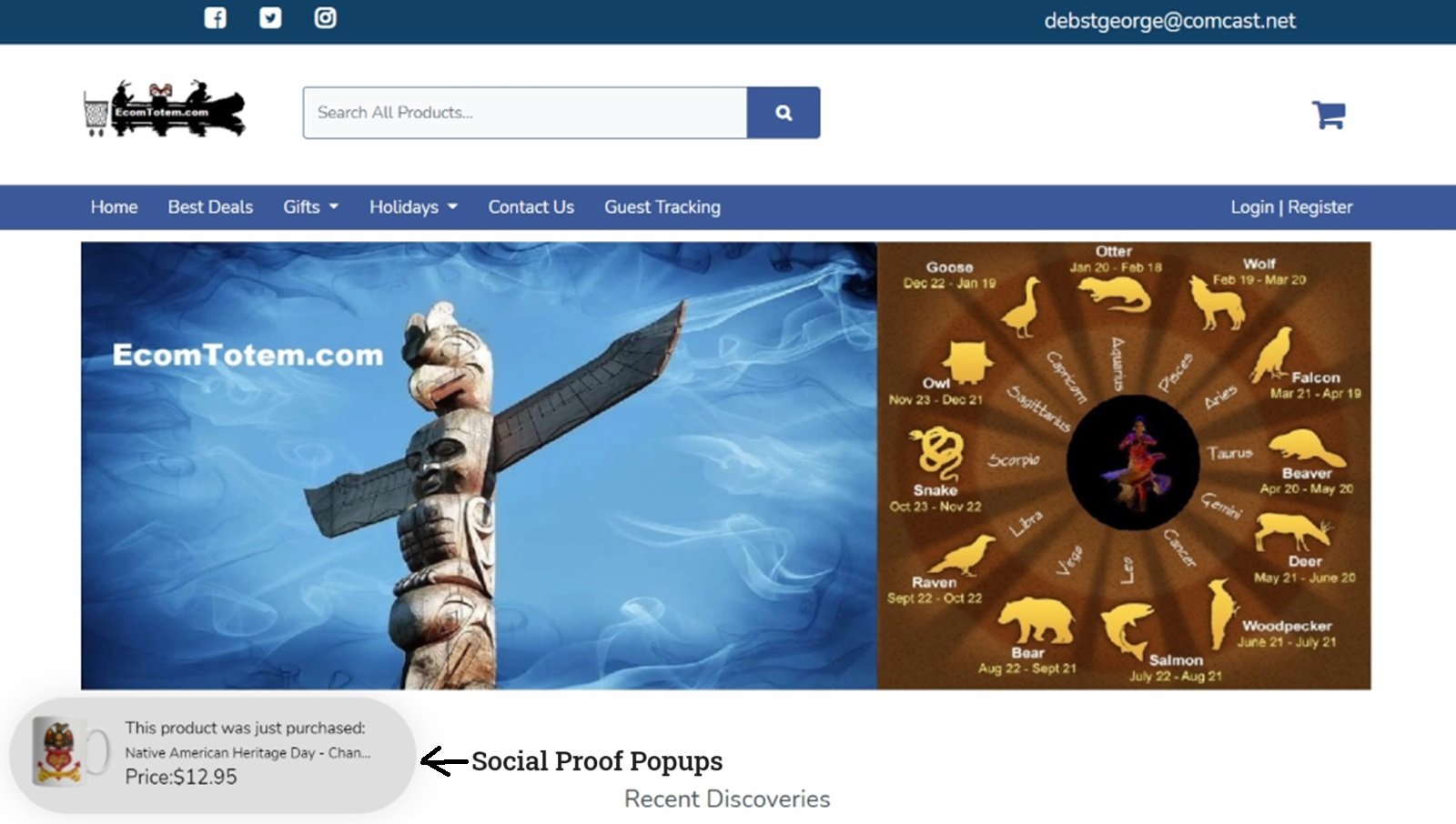The height and width of the screenshot is (824, 1456).
Task: Open the Twitter social icon
Action: tap(270, 18)
